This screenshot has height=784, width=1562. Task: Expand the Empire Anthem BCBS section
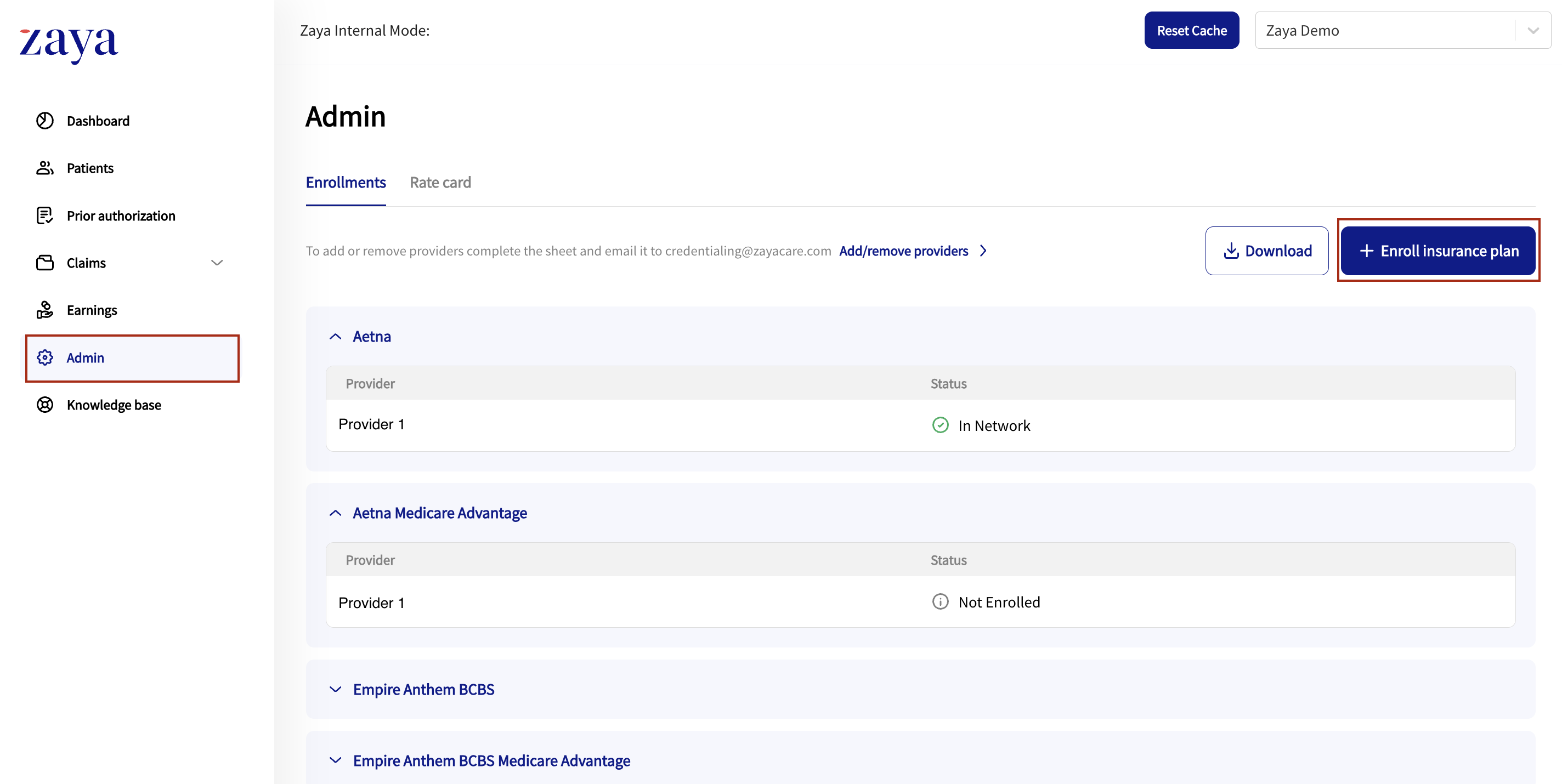pos(335,689)
